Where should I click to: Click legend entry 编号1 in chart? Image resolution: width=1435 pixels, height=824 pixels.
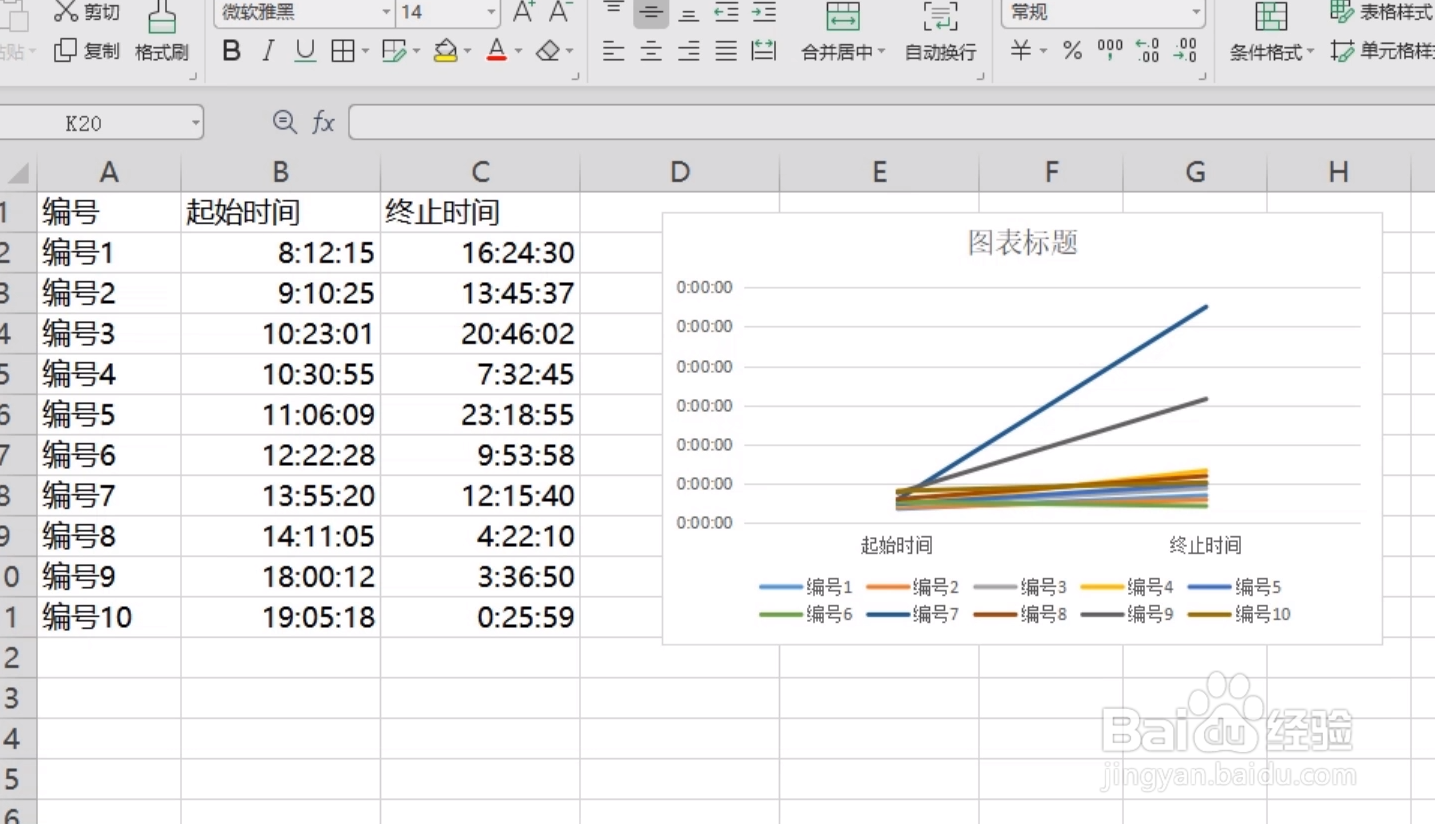[805, 587]
